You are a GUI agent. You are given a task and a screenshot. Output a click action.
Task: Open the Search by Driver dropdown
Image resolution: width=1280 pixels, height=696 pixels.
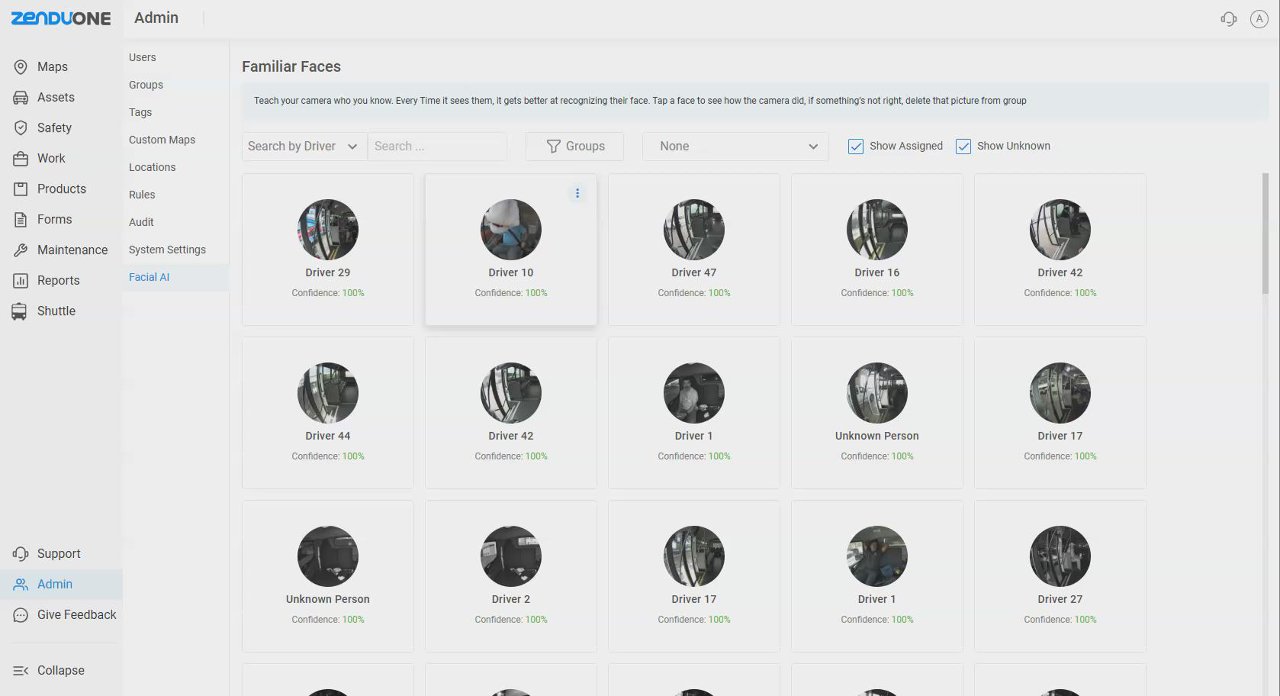[304, 146]
